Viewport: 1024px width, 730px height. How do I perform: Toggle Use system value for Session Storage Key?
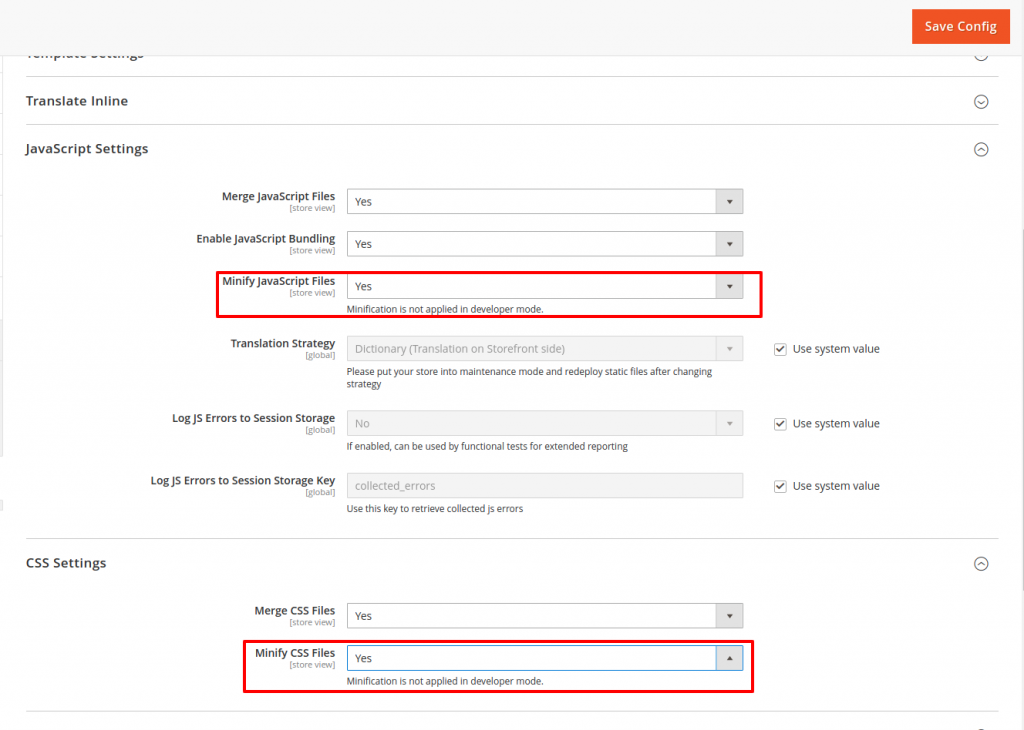[x=781, y=486]
